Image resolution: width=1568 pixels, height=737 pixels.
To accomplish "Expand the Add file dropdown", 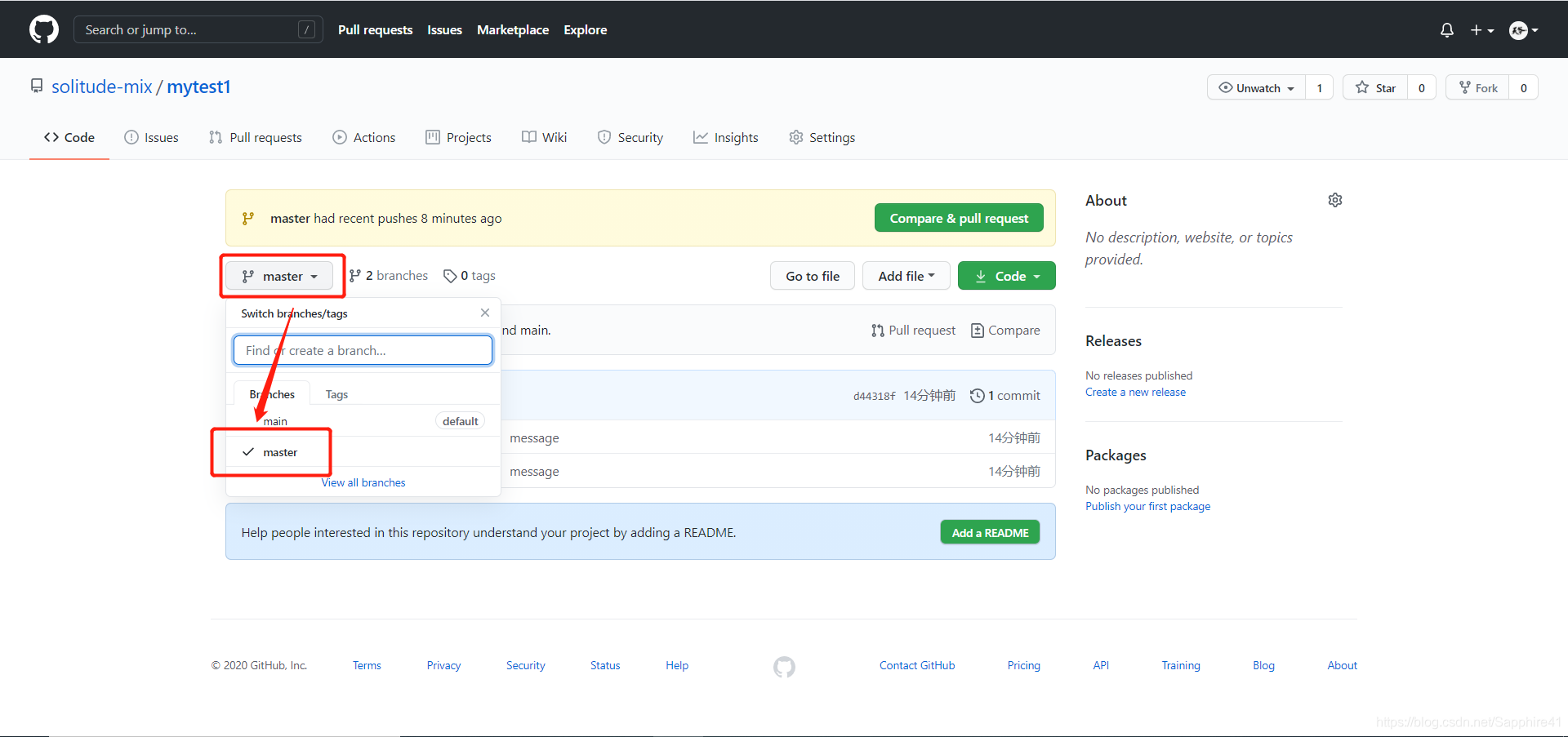I will coord(906,276).
